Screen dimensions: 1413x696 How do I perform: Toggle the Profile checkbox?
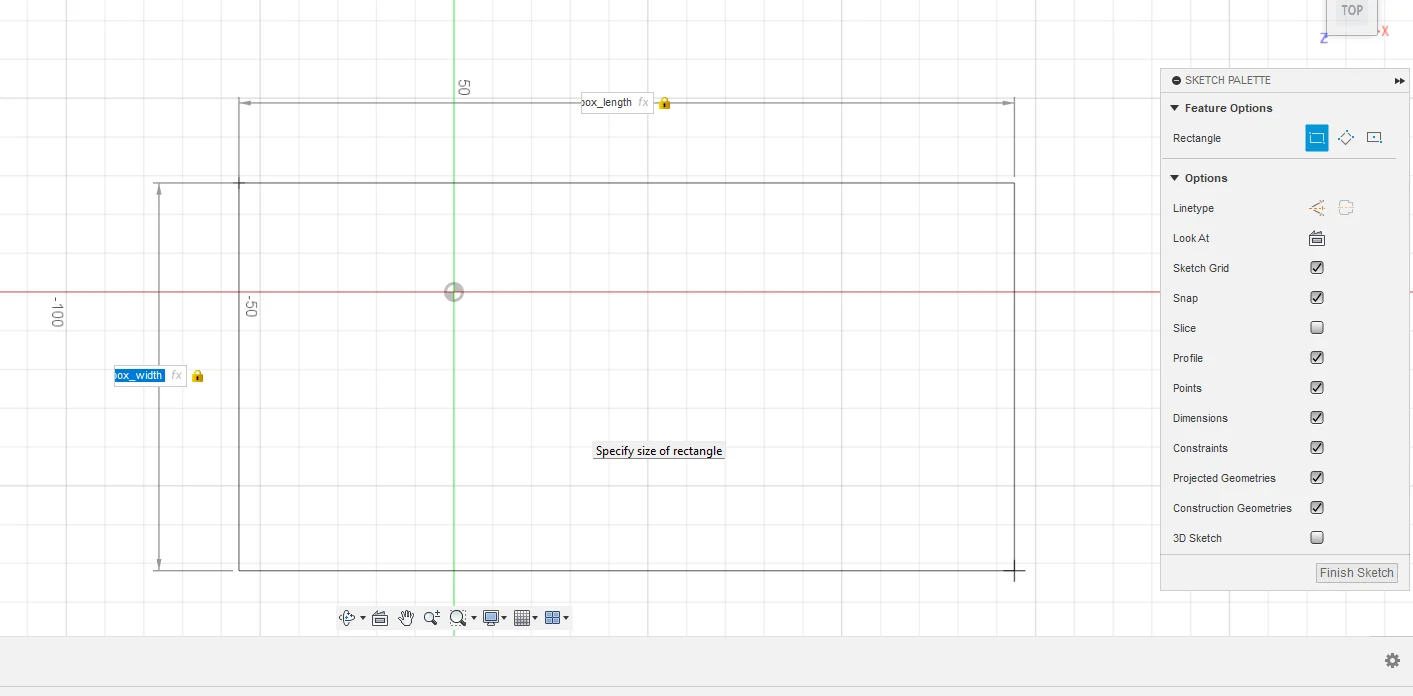point(1317,358)
